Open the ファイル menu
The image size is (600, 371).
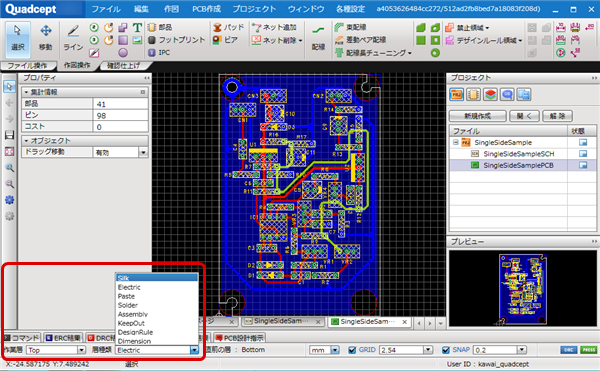pos(106,9)
